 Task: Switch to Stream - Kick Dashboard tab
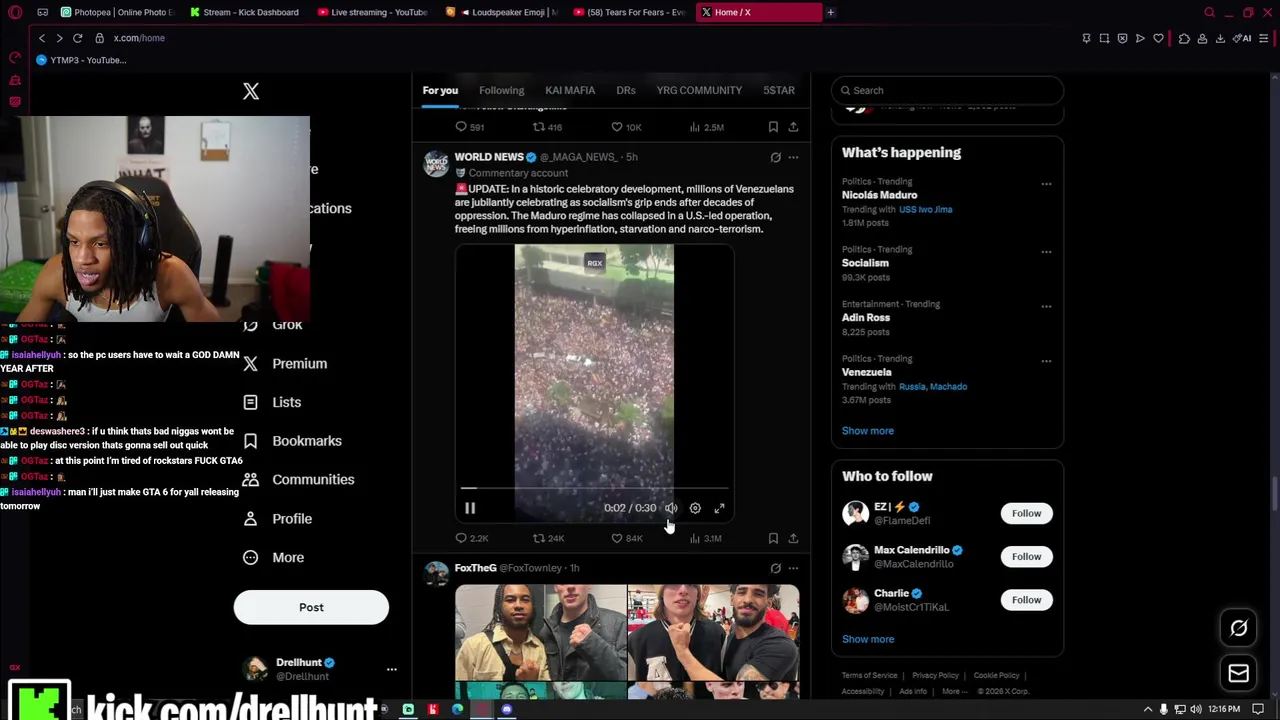point(244,12)
